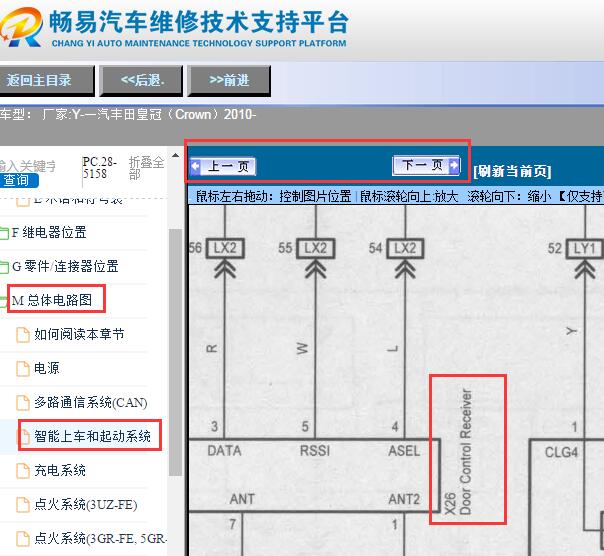Click 折叠全部 to collapse all
Viewport: 604px width, 556px height.
(146, 168)
